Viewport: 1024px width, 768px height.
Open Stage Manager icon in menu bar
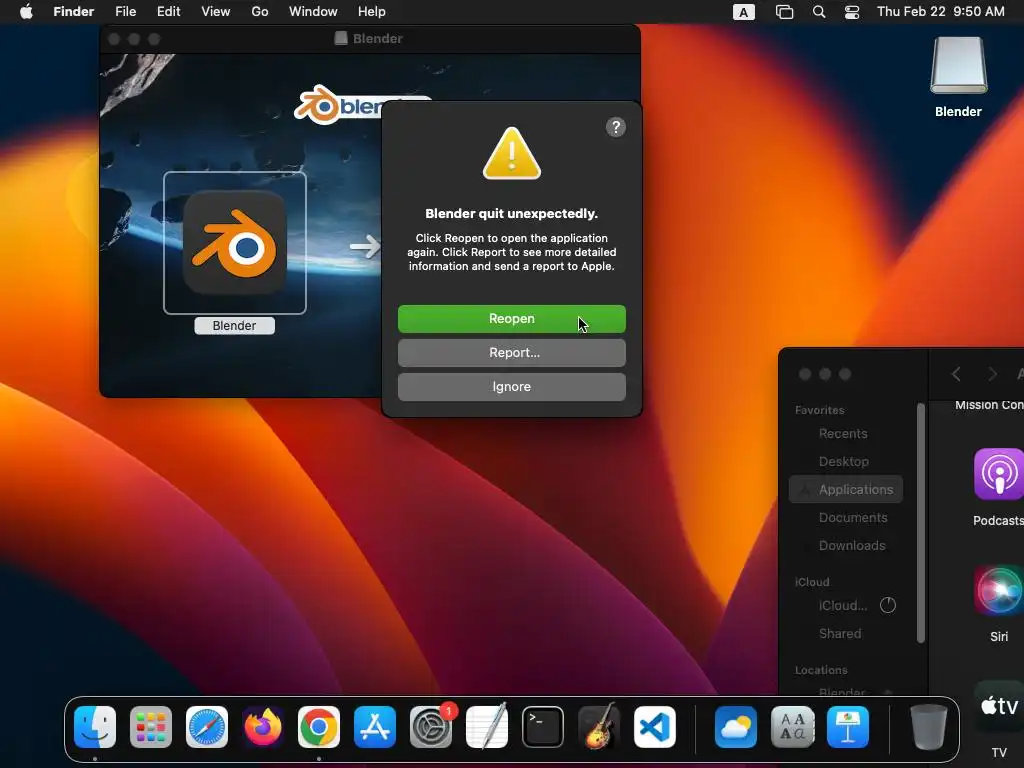tap(784, 12)
